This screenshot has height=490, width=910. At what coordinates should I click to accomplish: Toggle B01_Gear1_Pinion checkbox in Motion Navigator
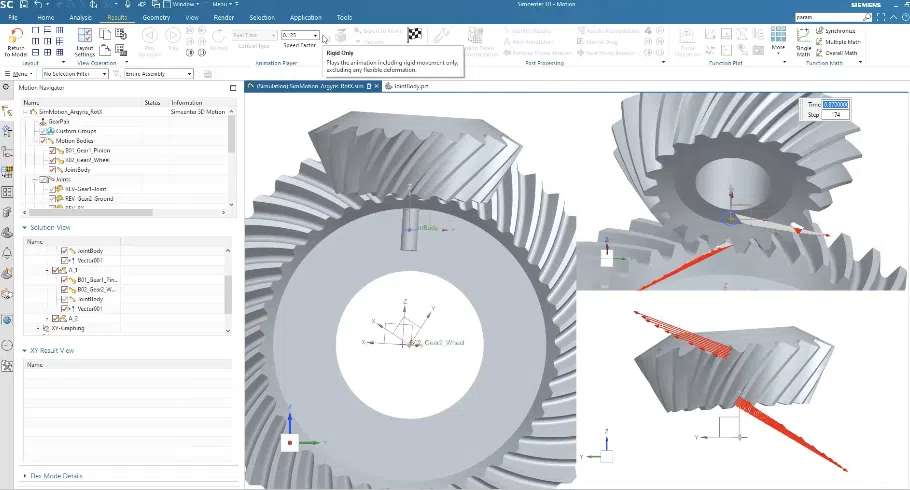tap(53, 150)
